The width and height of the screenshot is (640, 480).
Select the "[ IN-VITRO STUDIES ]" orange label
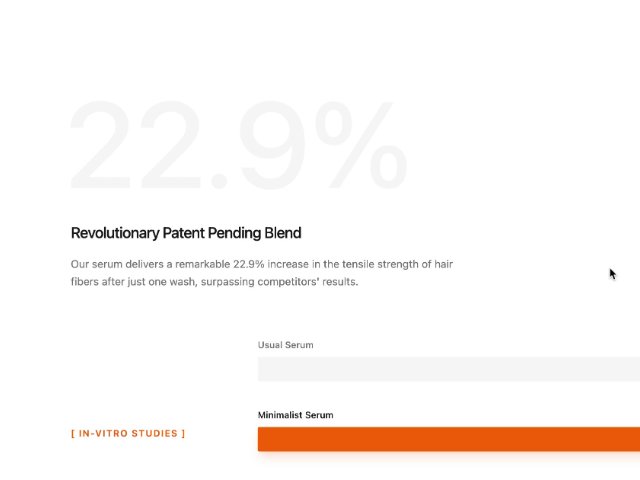[128, 434]
